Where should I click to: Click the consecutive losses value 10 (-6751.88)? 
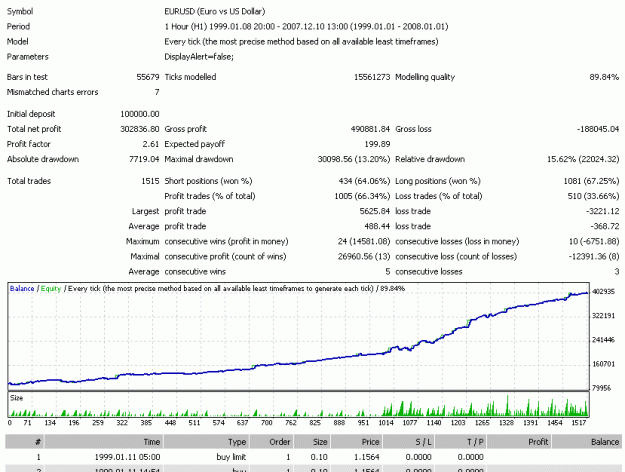594,242
